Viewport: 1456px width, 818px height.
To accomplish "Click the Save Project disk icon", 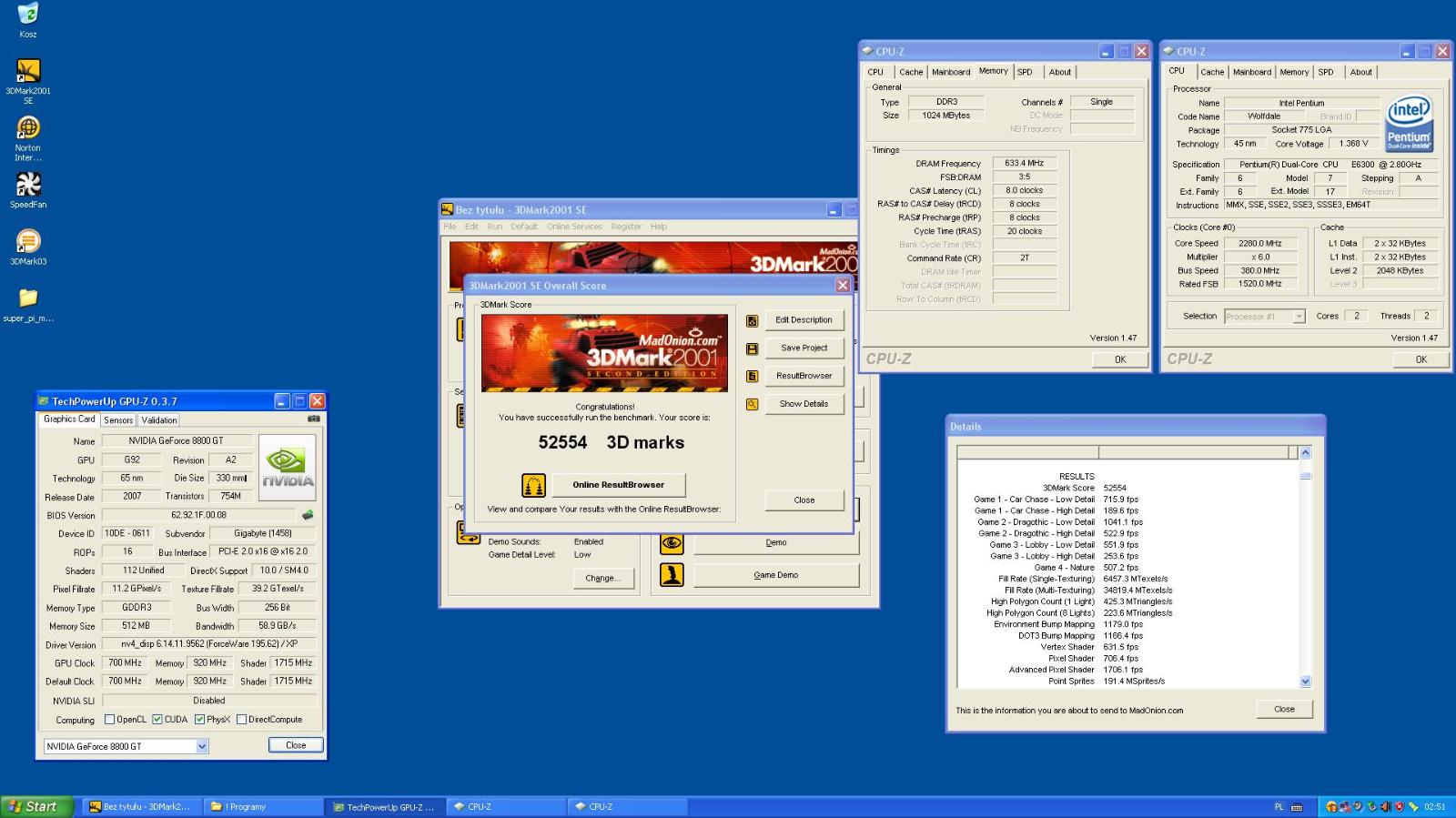I will click(x=752, y=348).
